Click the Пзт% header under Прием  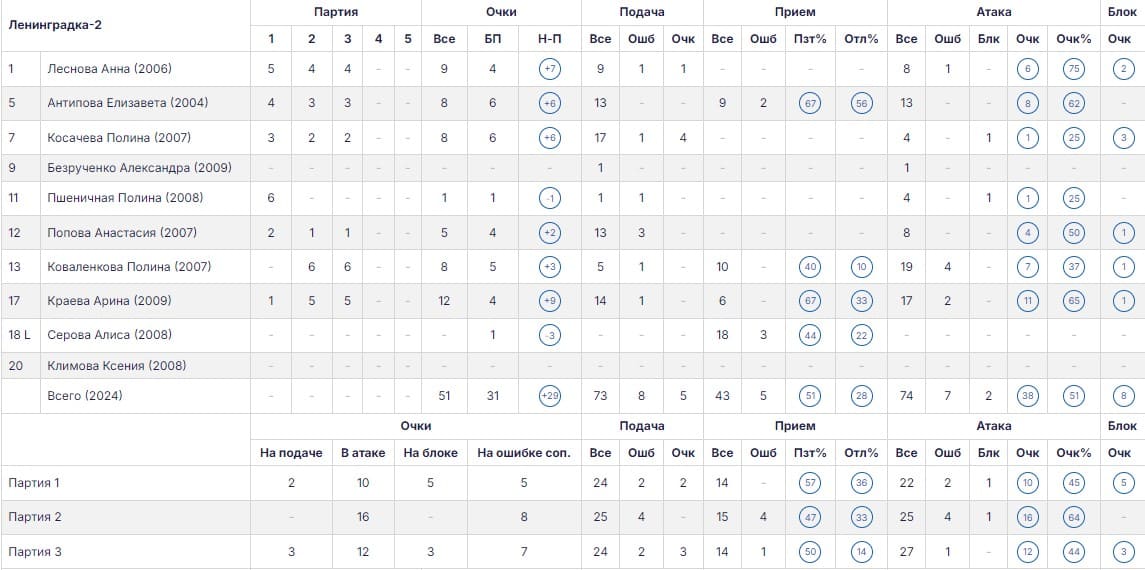[810, 39]
